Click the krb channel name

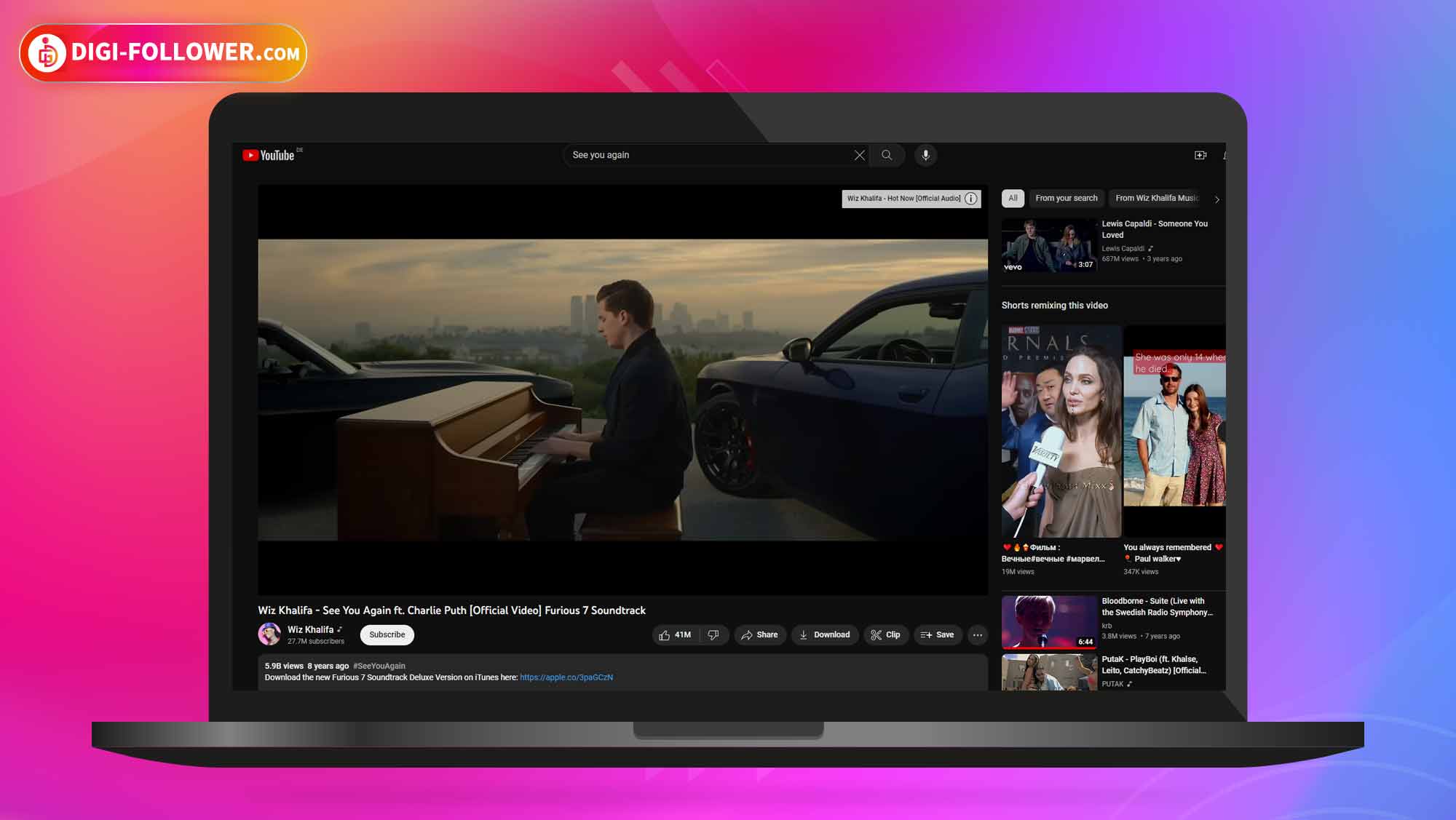1107,626
